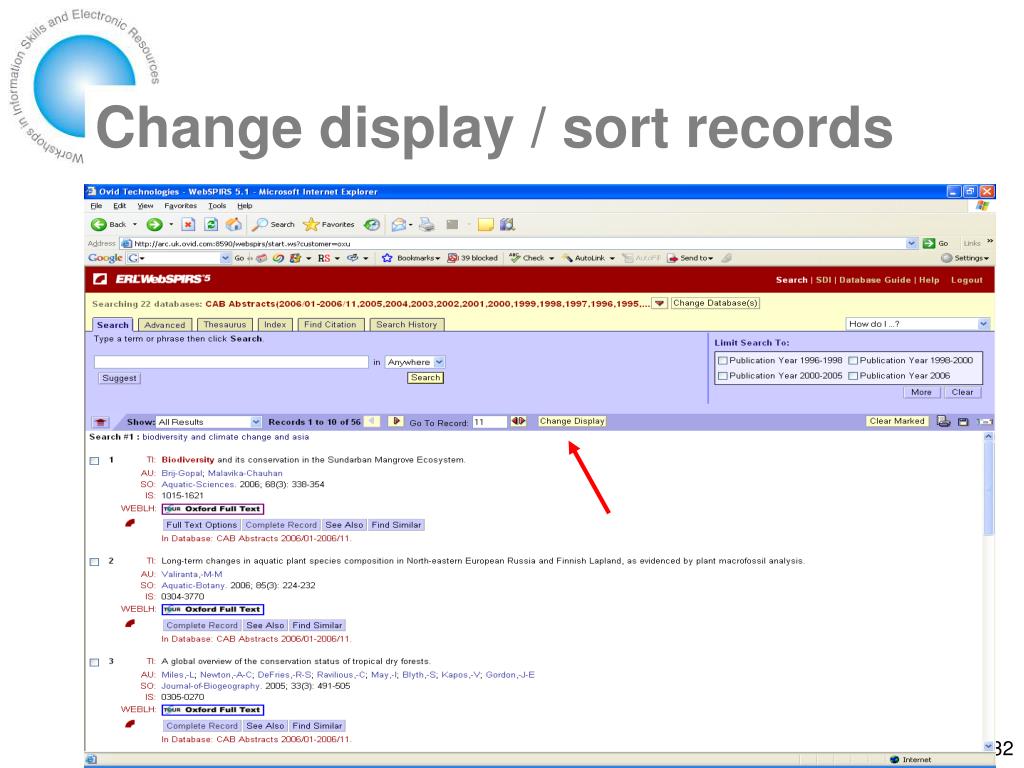Click the Logout link
1024x768 pixels.
[x=967, y=280]
